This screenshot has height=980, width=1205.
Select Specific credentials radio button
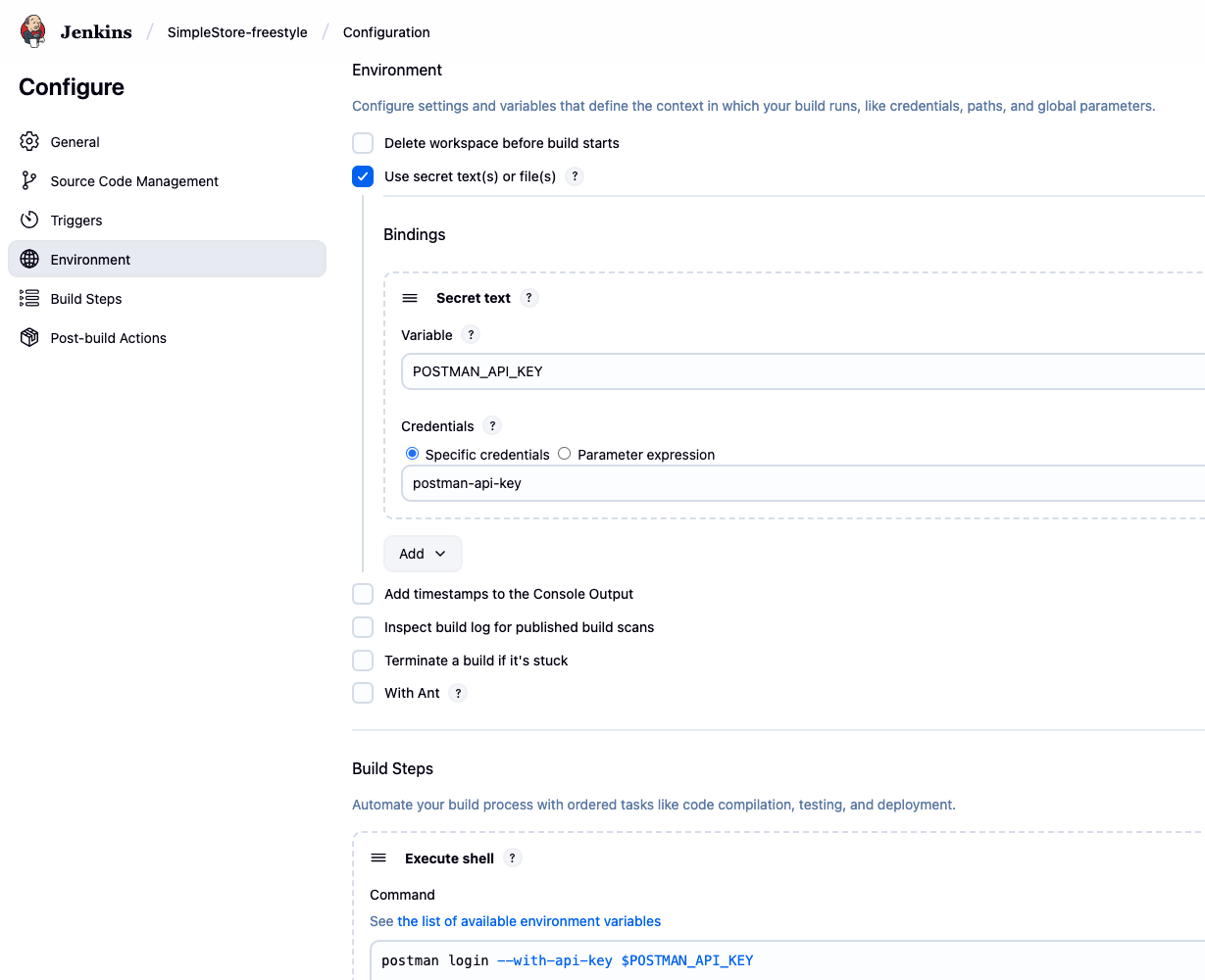tap(412, 454)
